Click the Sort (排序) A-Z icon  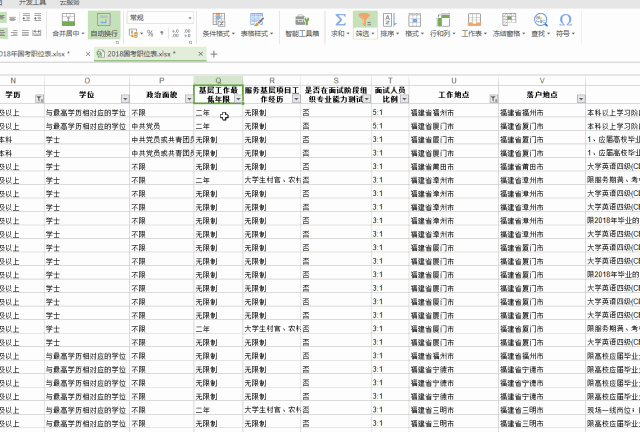coord(389,20)
